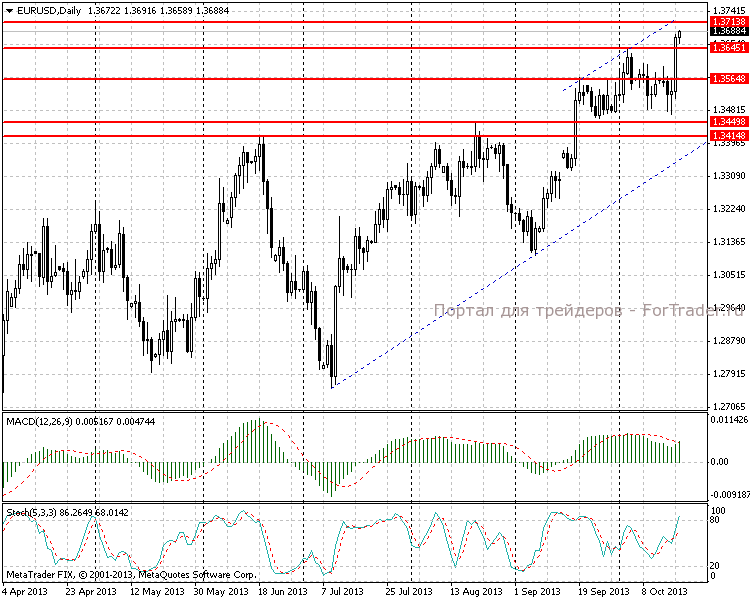Click the 80 level on Stochastic scale
The width and height of the screenshot is (750, 600).
click(715, 520)
